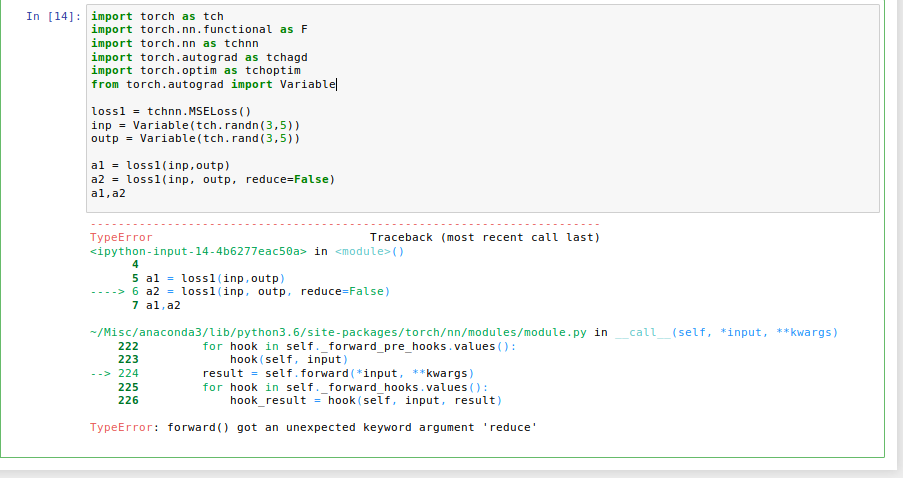The height and width of the screenshot is (478, 903).
Task: Click the empty area below code in cell
Action: click(x=483, y=206)
